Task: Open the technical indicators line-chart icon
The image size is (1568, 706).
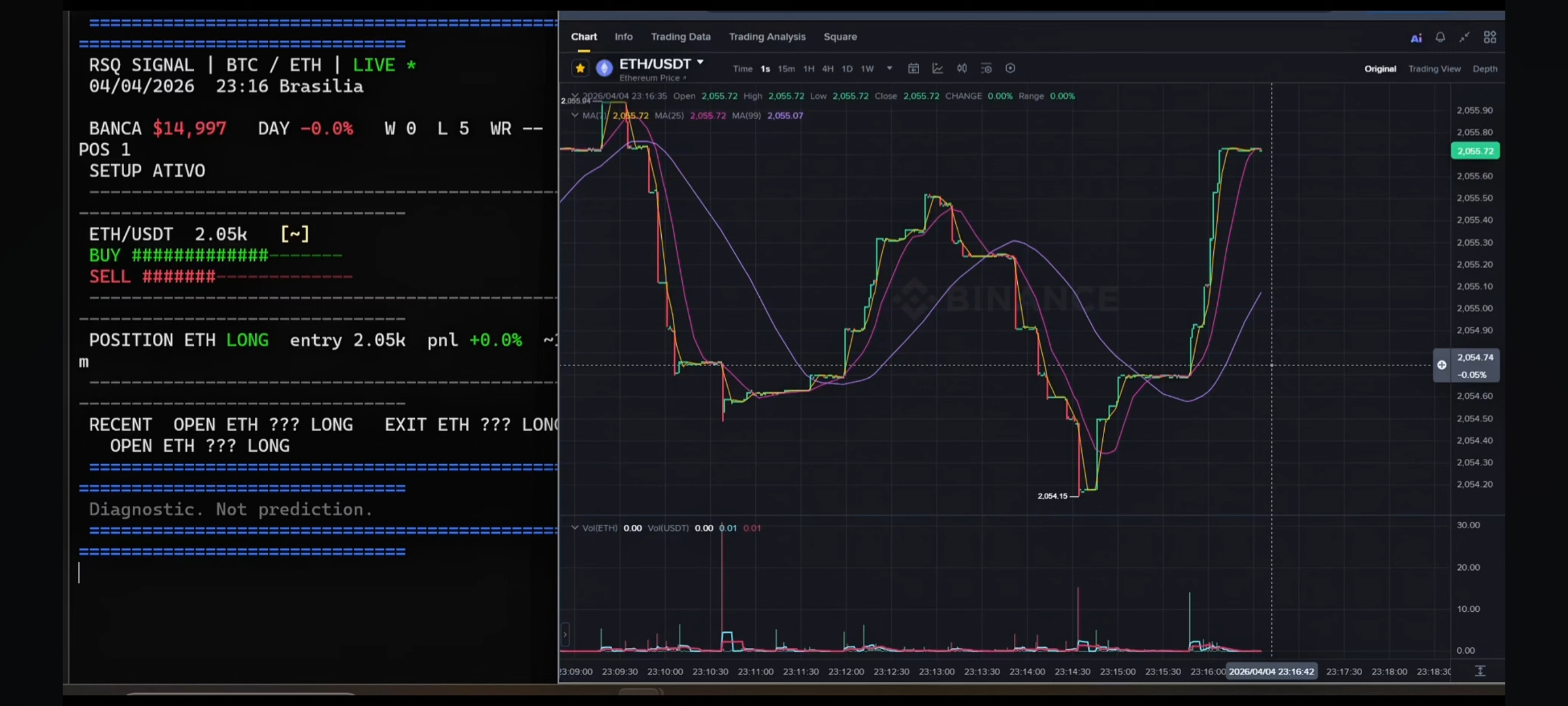Action: pyautogui.click(x=938, y=68)
